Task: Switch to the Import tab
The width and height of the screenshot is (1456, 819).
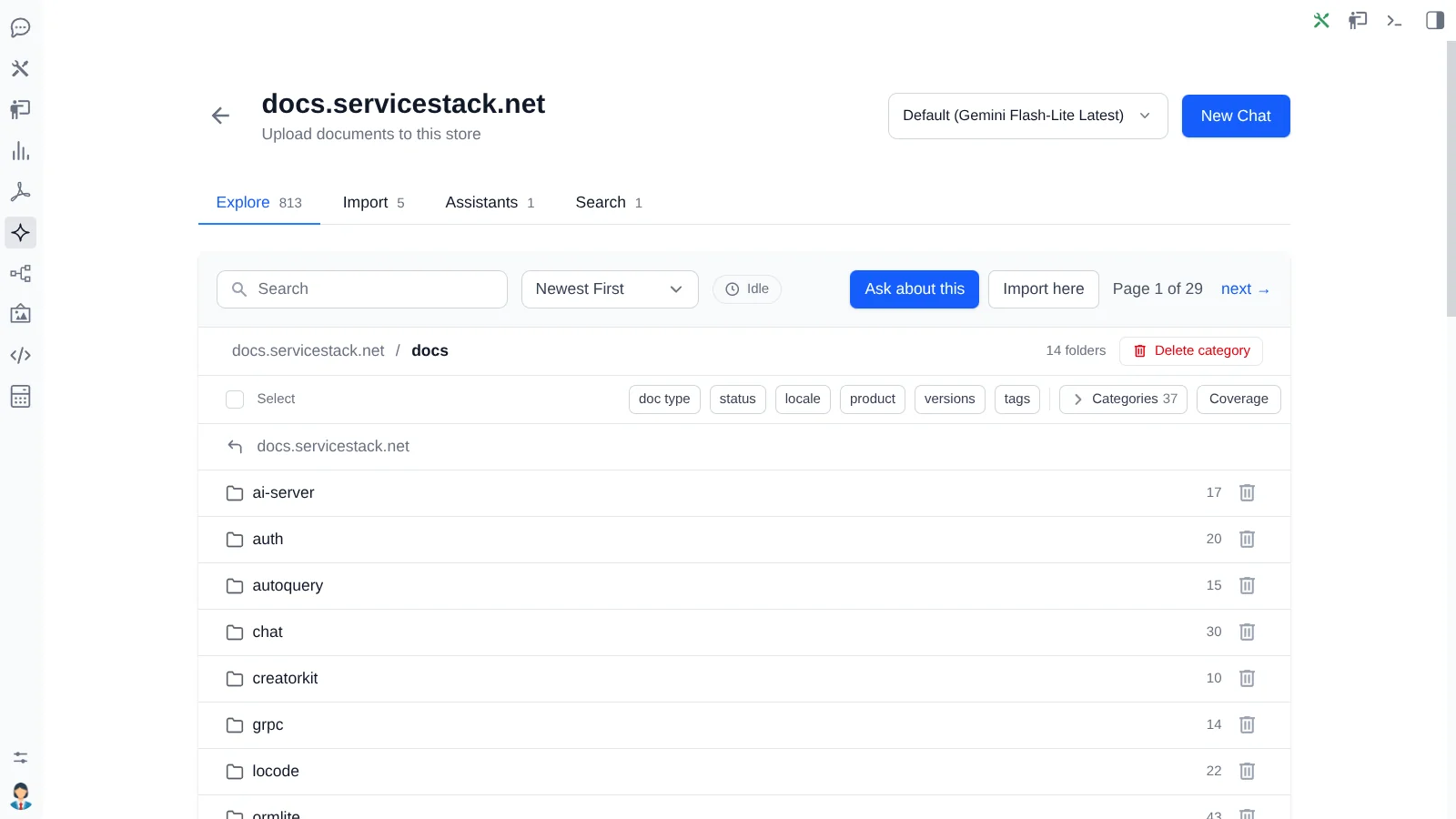Action: [x=373, y=202]
